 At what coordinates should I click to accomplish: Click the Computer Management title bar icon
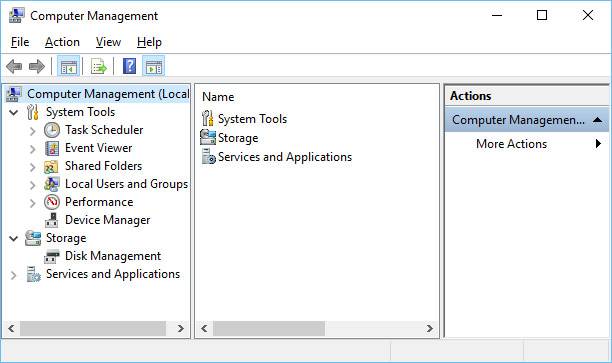pos(16,16)
